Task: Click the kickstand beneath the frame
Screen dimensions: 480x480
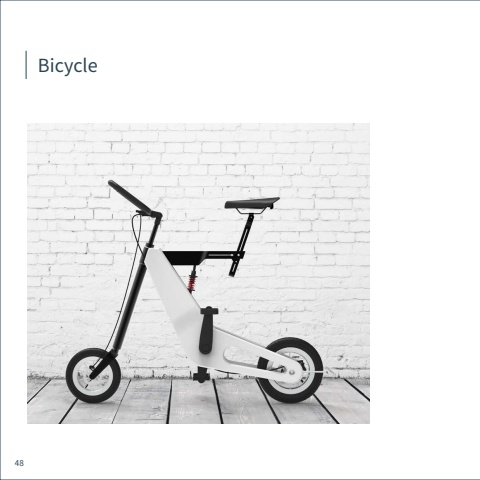Action: (201, 375)
